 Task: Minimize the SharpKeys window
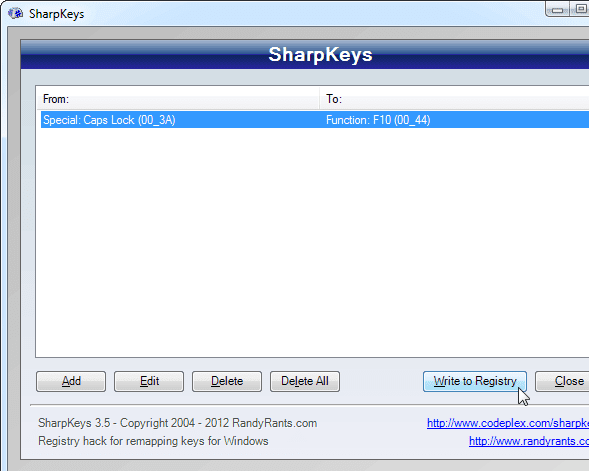557,9
